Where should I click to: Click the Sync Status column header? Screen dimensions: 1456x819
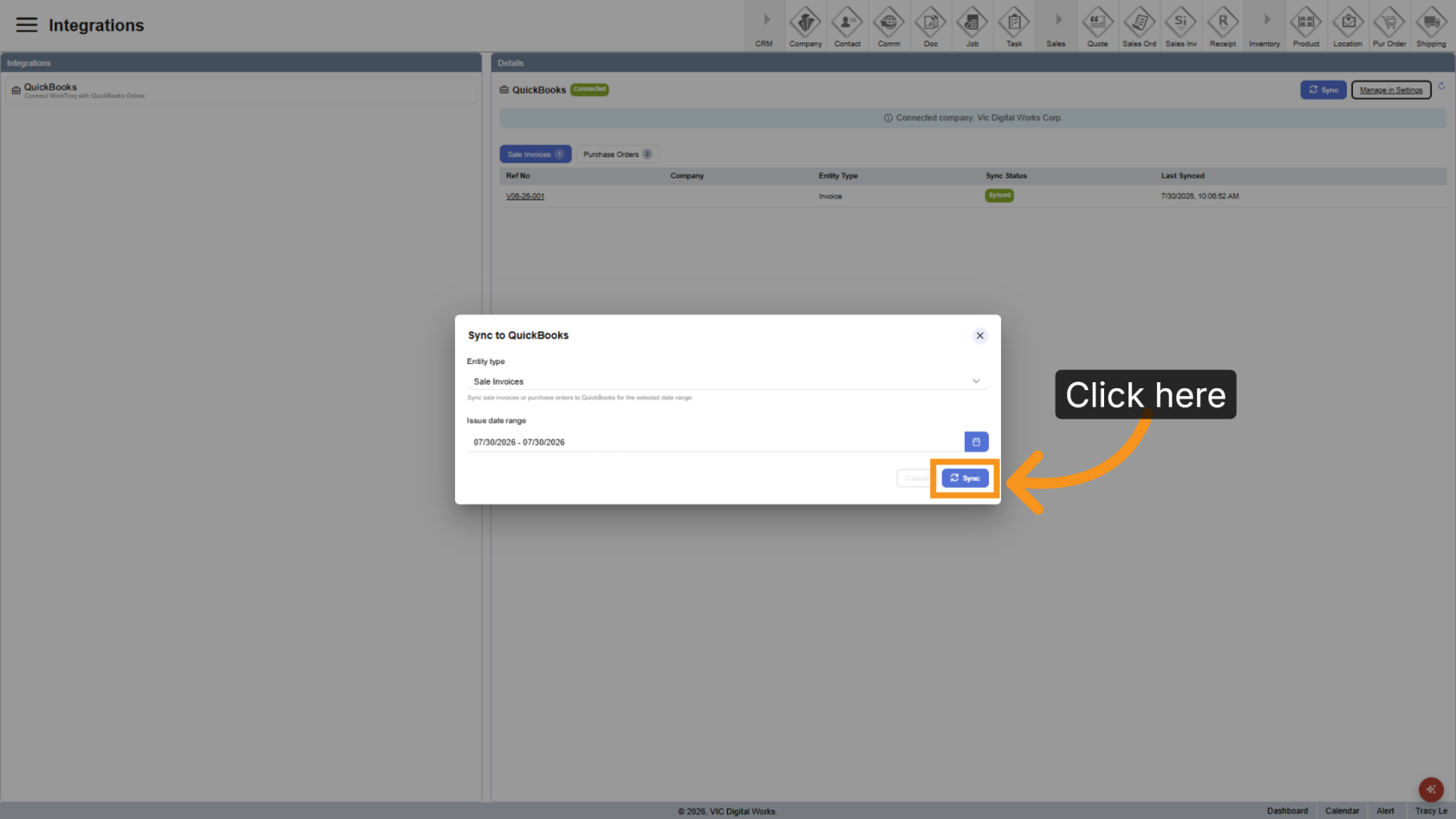(x=1006, y=176)
